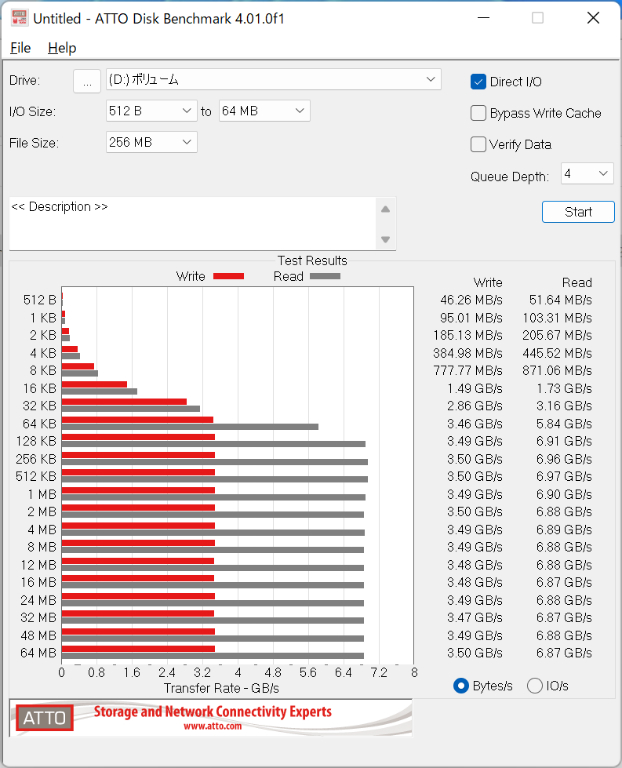Screen dimensions: 622x768
Task: Click the drive browse (...) button
Action: click(x=87, y=81)
